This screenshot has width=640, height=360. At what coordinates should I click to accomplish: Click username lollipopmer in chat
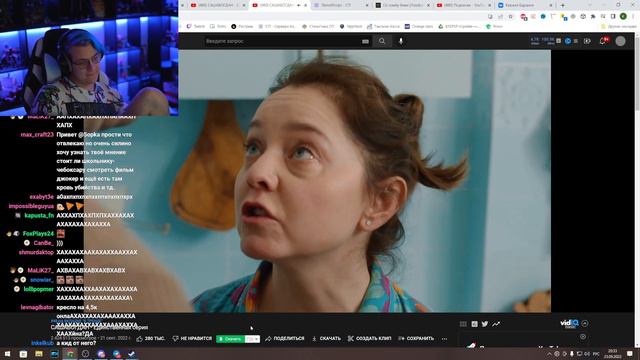pyautogui.click(x=39, y=289)
